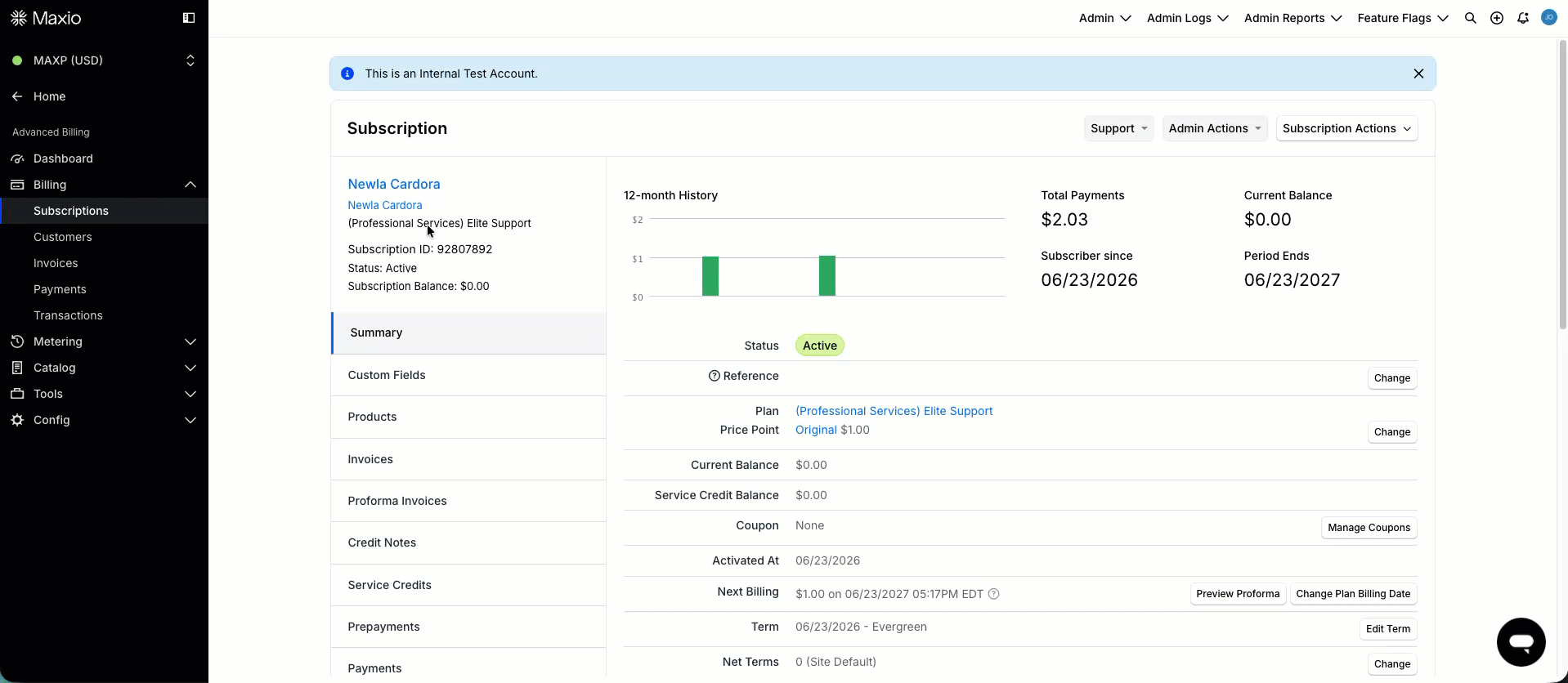Click Change Plan Billing Date

[1353, 594]
